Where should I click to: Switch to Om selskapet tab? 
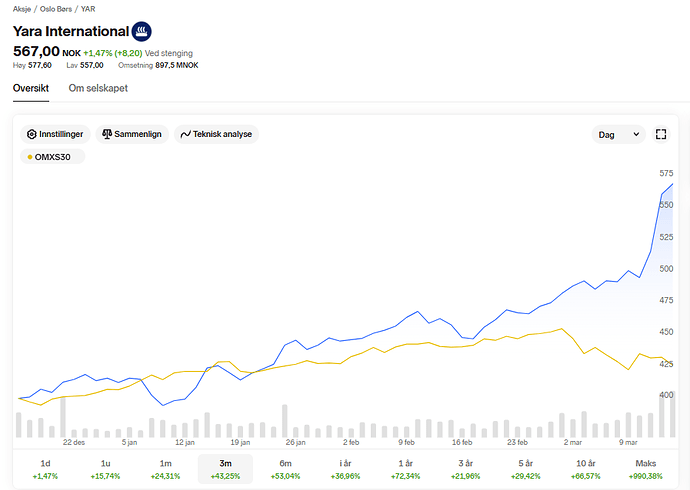[x=98, y=88]
